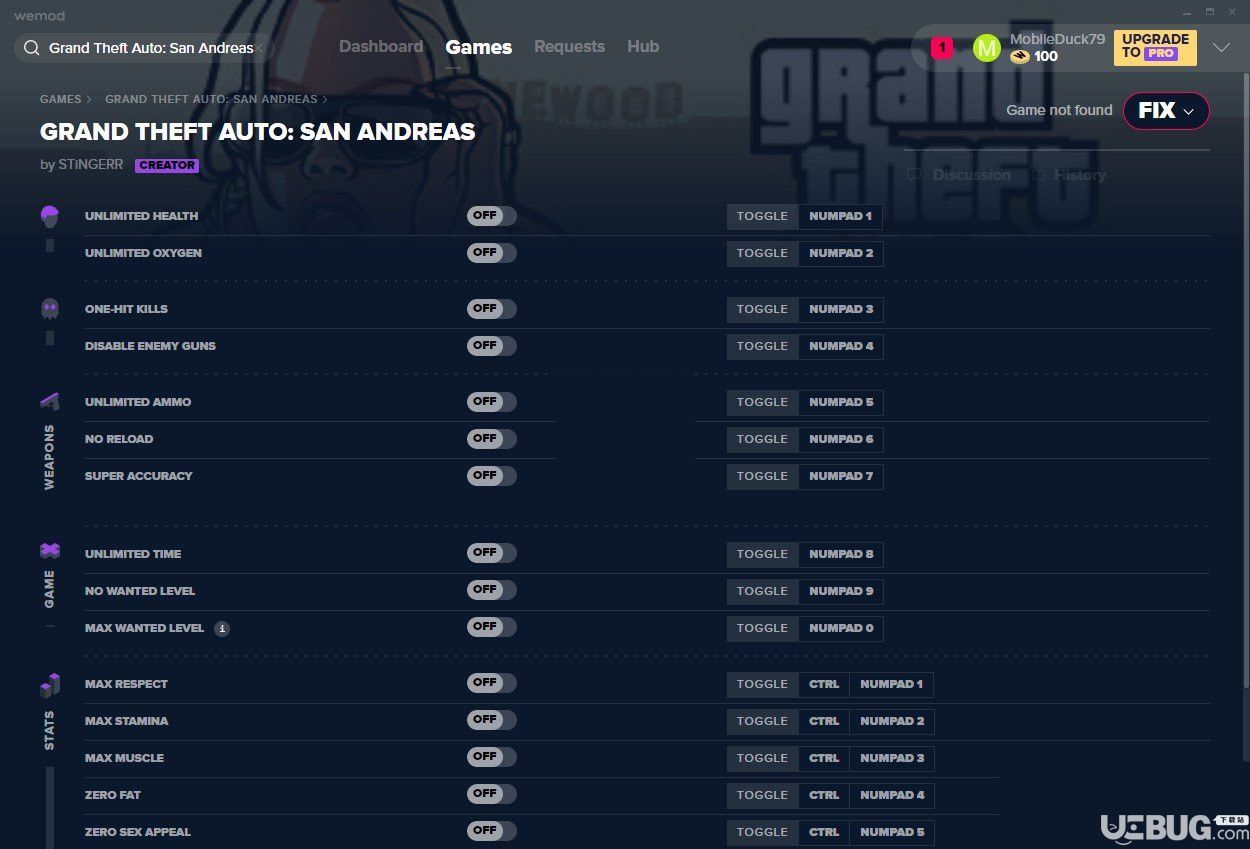Go to the Hub tab
This screenshot has width=1250, height=849.
tap(643, 47)
